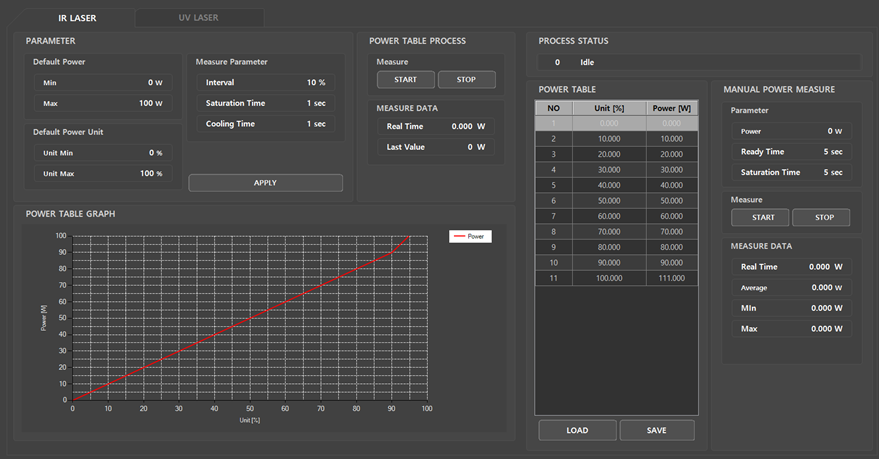Edit the Ready Time field
This screenshot has height=459, width=879.
pos(792,152)
